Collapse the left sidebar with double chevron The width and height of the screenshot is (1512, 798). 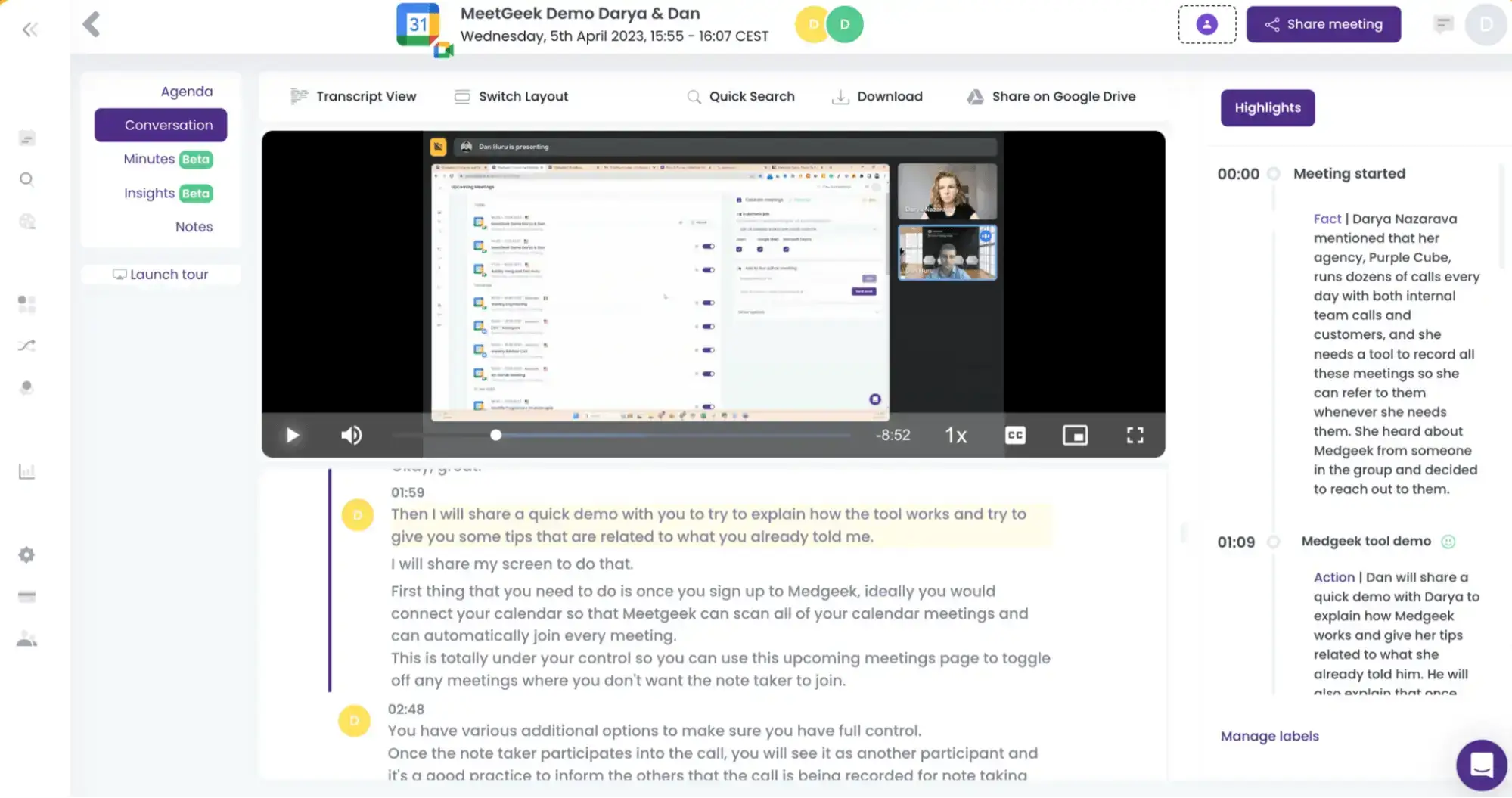coord(30,29)
